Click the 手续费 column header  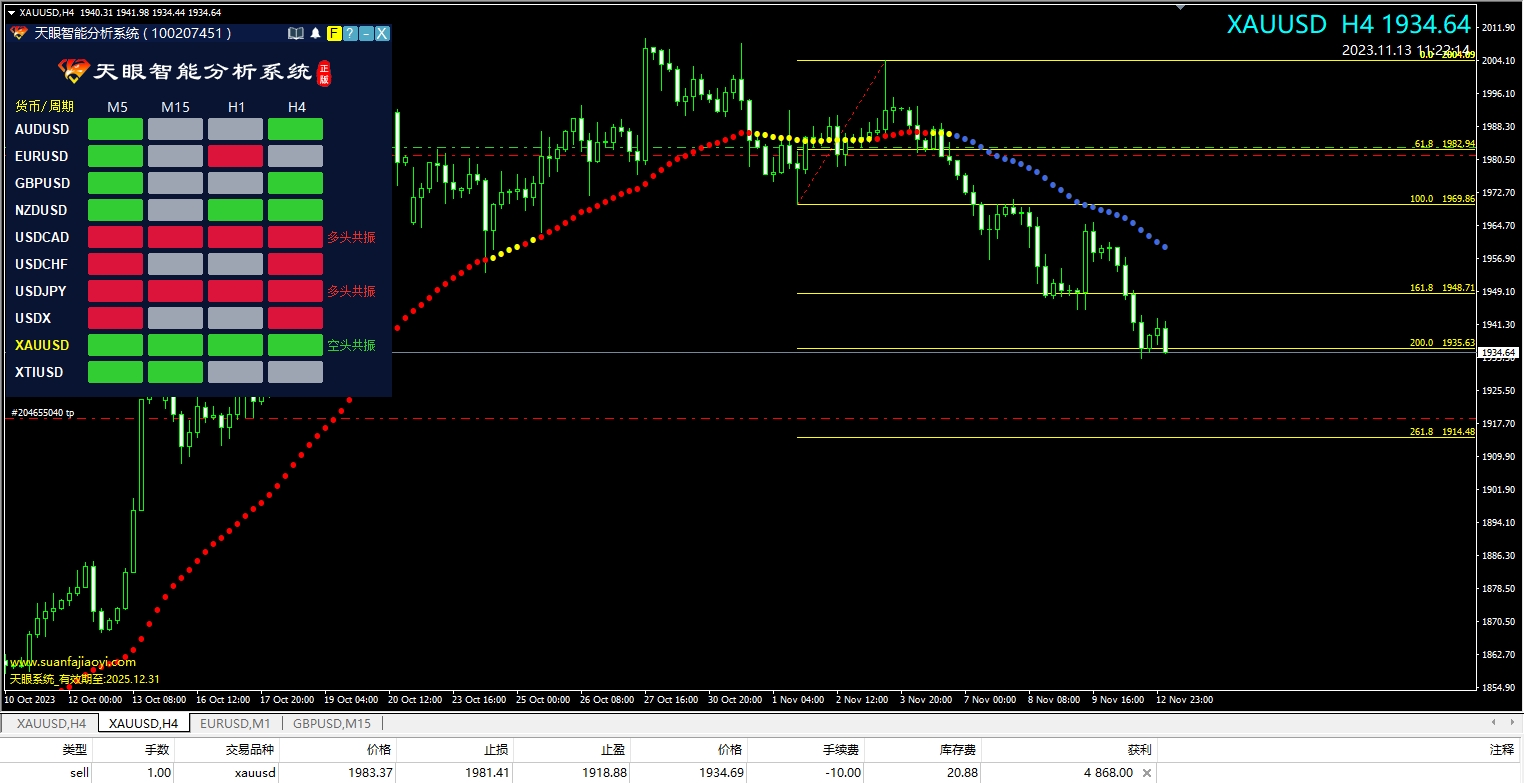click(x=841, y=750)
